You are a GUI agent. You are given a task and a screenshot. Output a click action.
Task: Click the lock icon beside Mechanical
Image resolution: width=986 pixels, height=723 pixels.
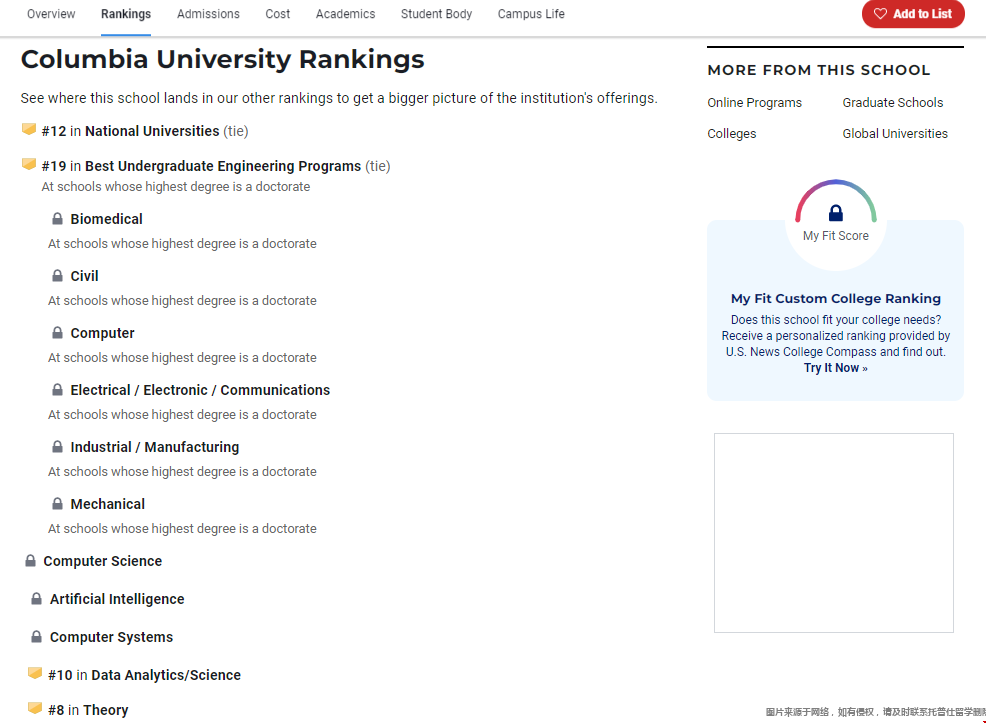(57, 504)
